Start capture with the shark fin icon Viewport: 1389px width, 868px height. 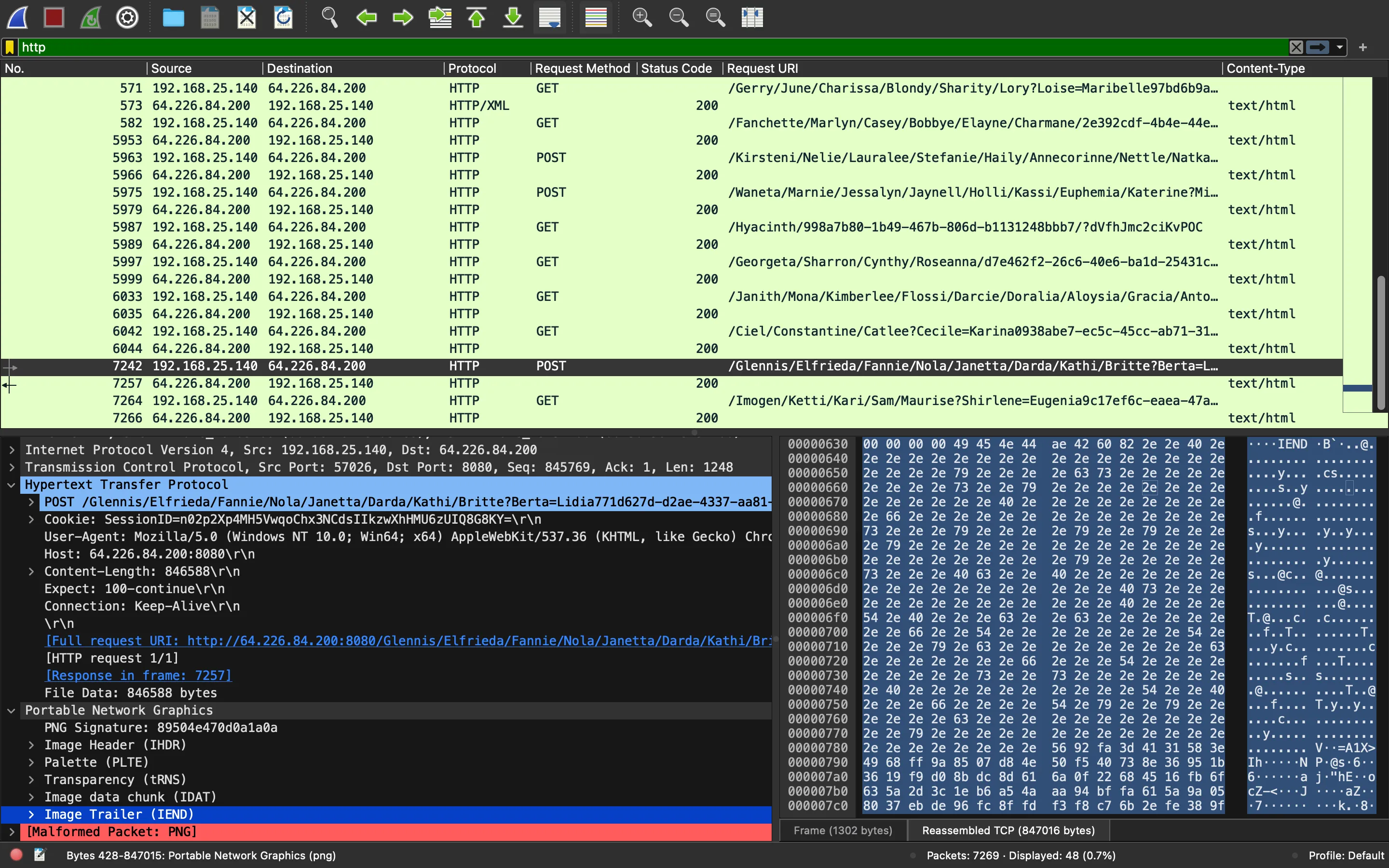point(18,17)
